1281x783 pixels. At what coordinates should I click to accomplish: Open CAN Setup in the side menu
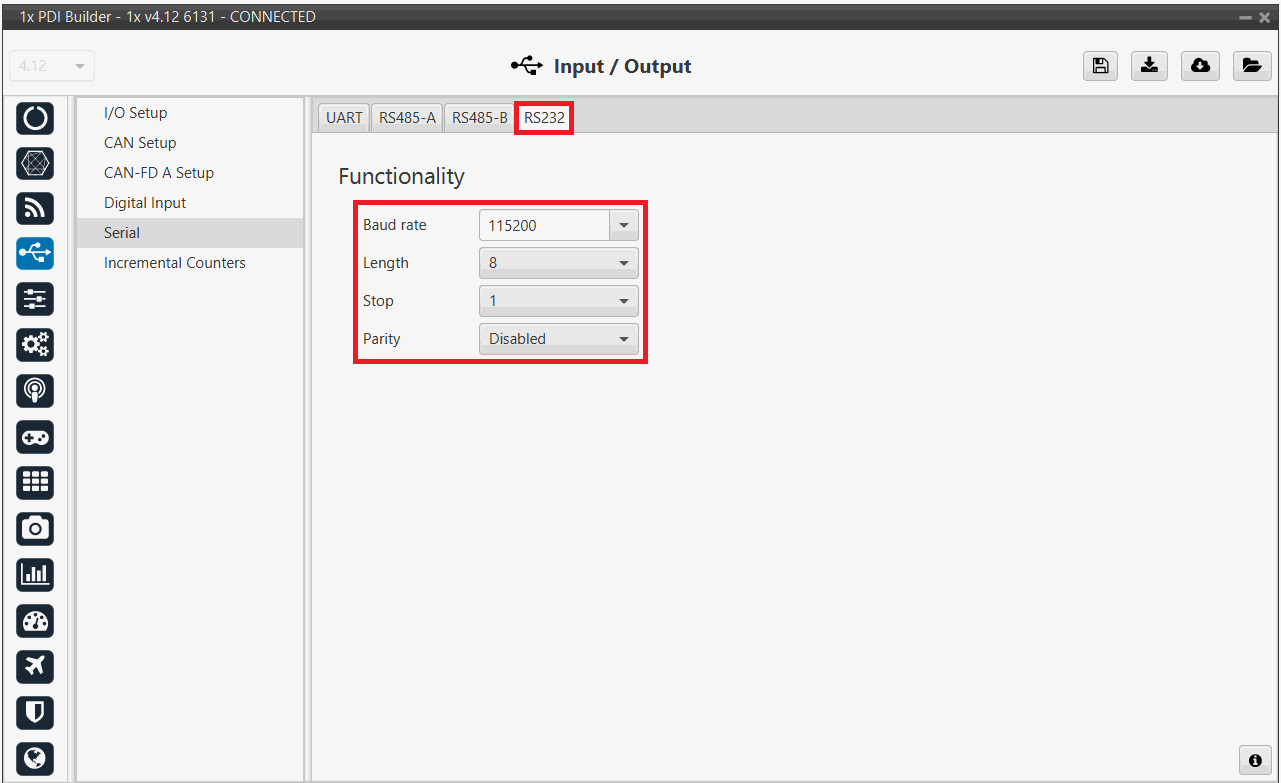pyautogui.click(x=140, y=143)
